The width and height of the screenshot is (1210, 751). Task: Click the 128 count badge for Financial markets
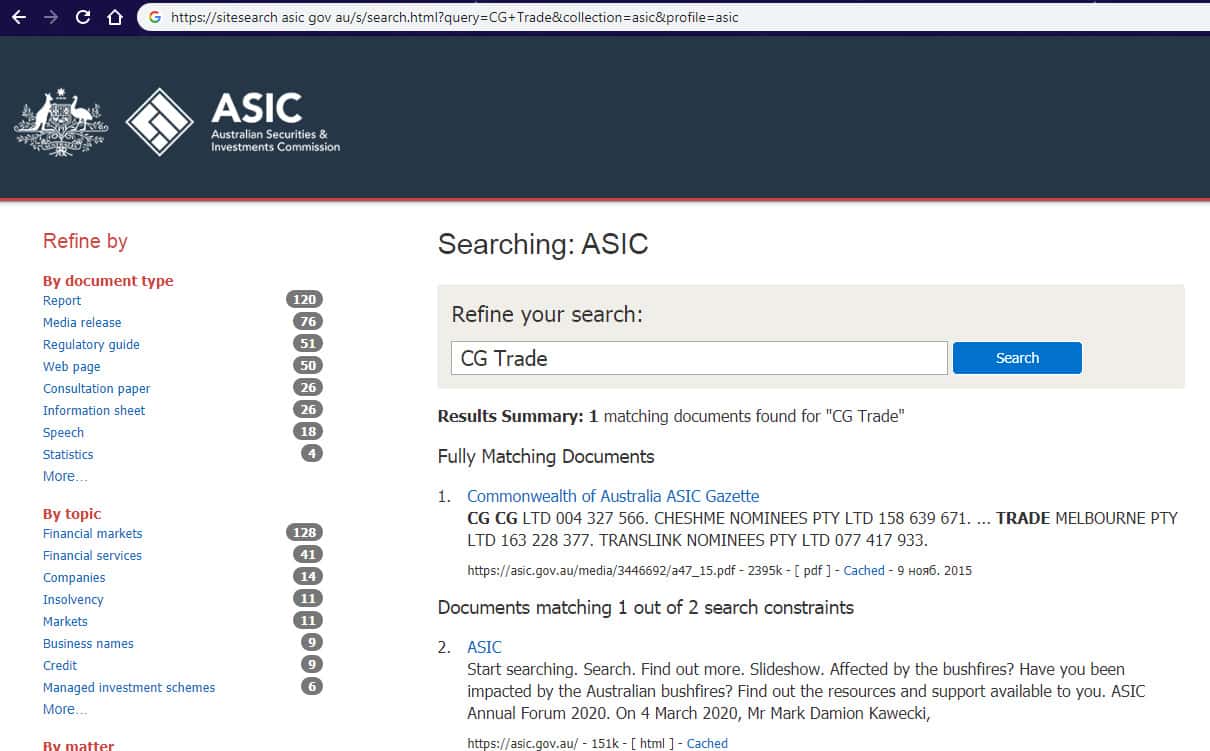(x=304, y=532)
